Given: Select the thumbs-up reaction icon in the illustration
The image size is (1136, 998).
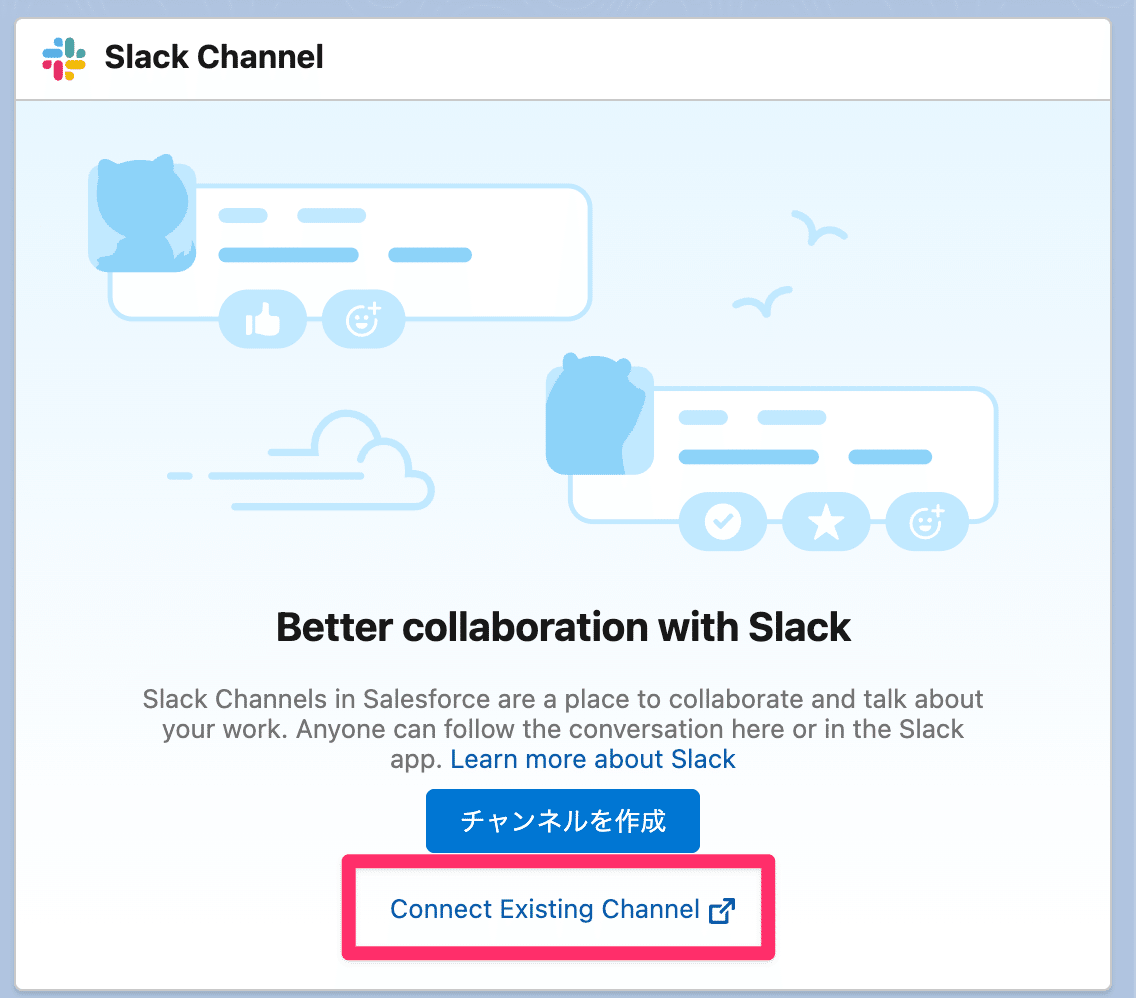Looking at the screenshot, I should (x=262, y=319).
